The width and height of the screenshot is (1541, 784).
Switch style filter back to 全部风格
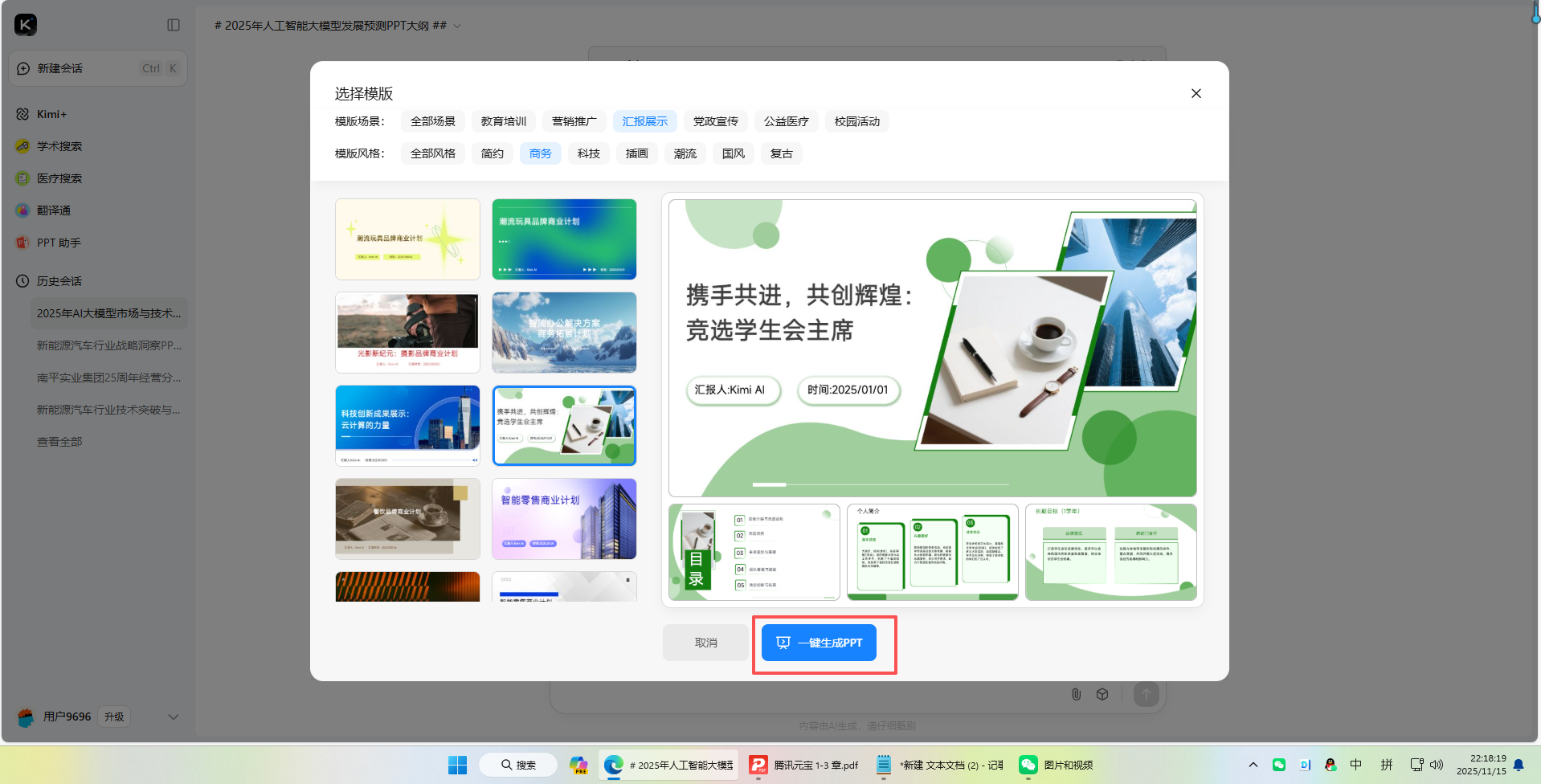pos(432,153)
